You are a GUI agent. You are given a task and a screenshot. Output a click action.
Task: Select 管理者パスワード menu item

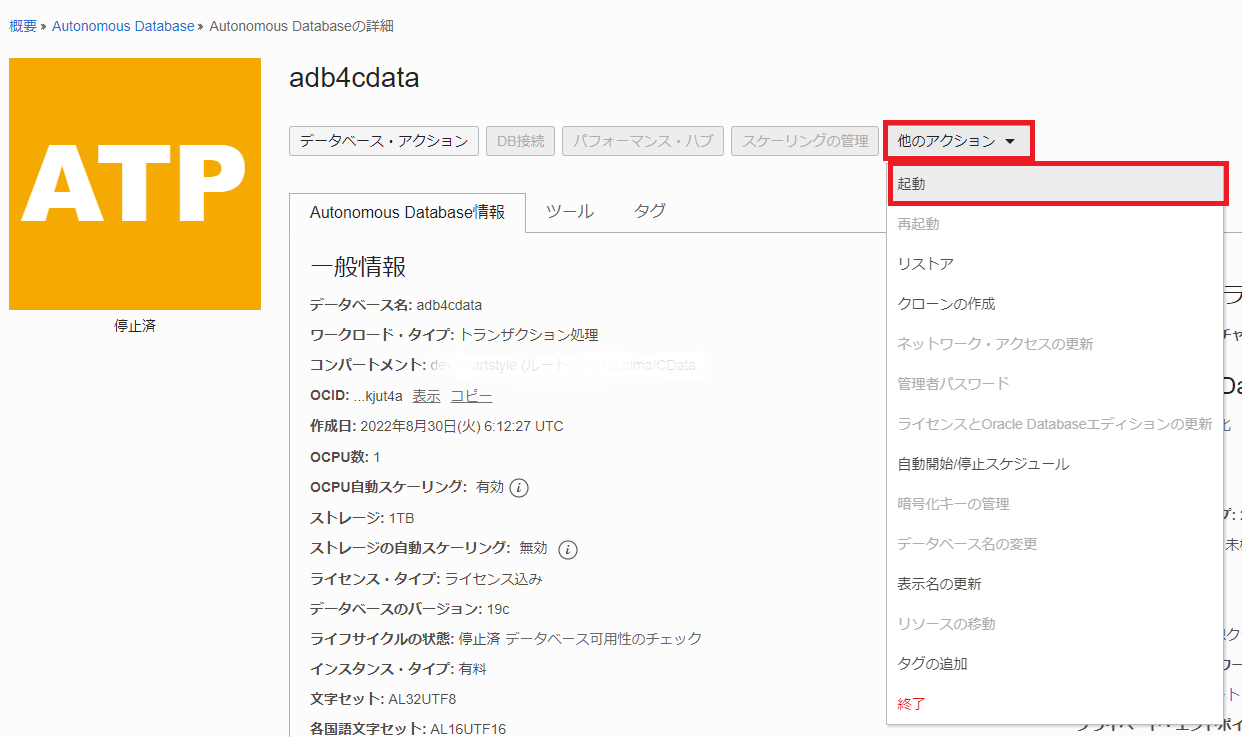[x=1055, y=384]
